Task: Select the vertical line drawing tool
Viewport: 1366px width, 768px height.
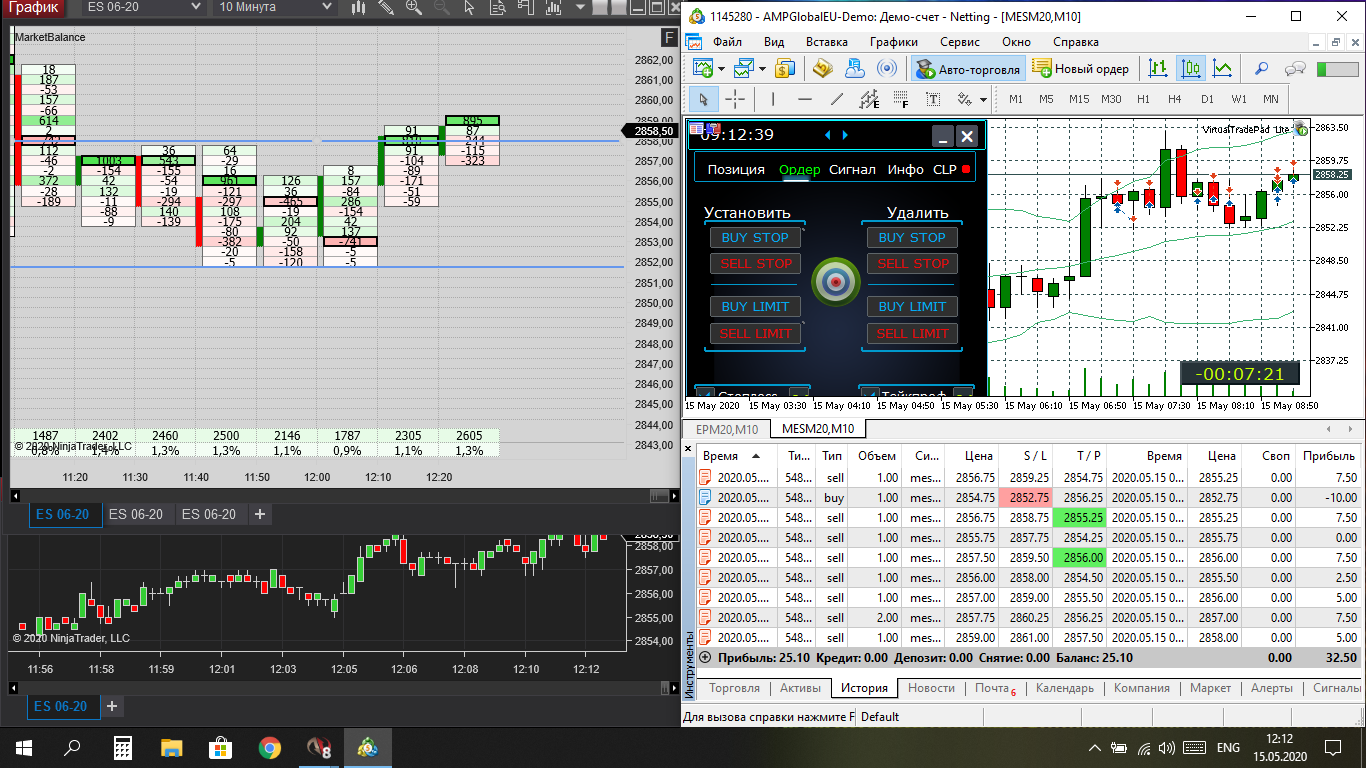Action: (x=773, y=99)
